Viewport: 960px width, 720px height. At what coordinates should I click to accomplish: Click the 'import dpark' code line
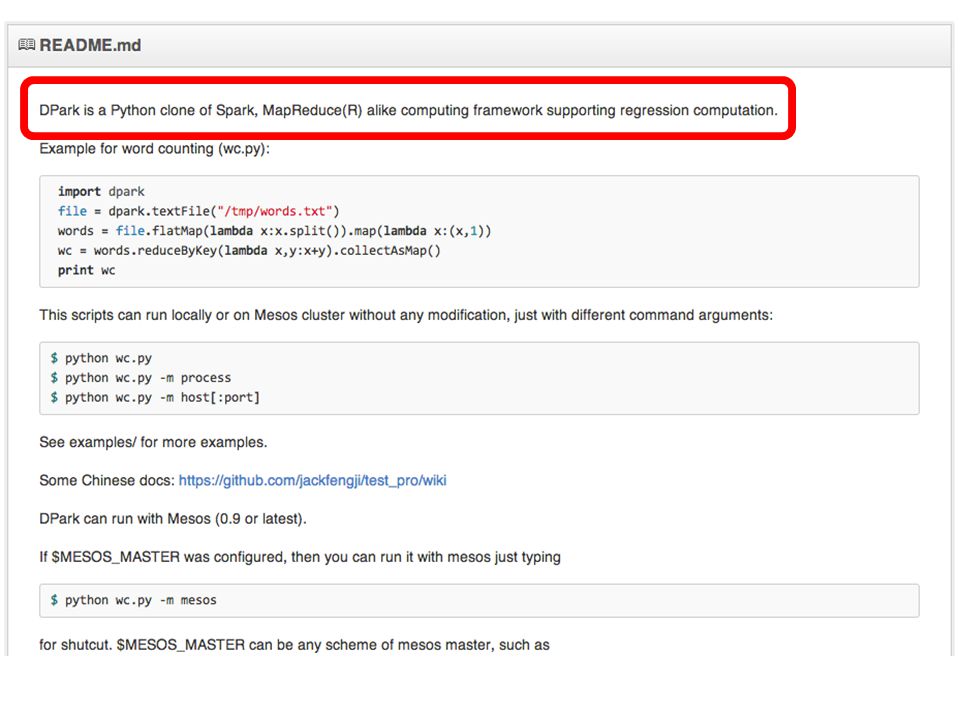coord(101,192)
